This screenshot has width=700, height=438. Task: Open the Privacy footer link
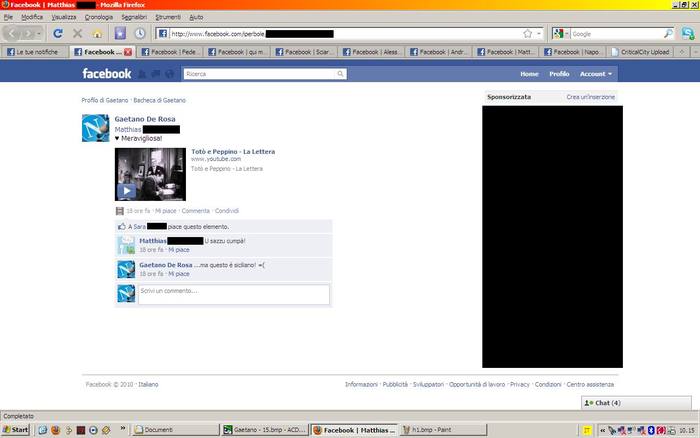coord(520,384)
